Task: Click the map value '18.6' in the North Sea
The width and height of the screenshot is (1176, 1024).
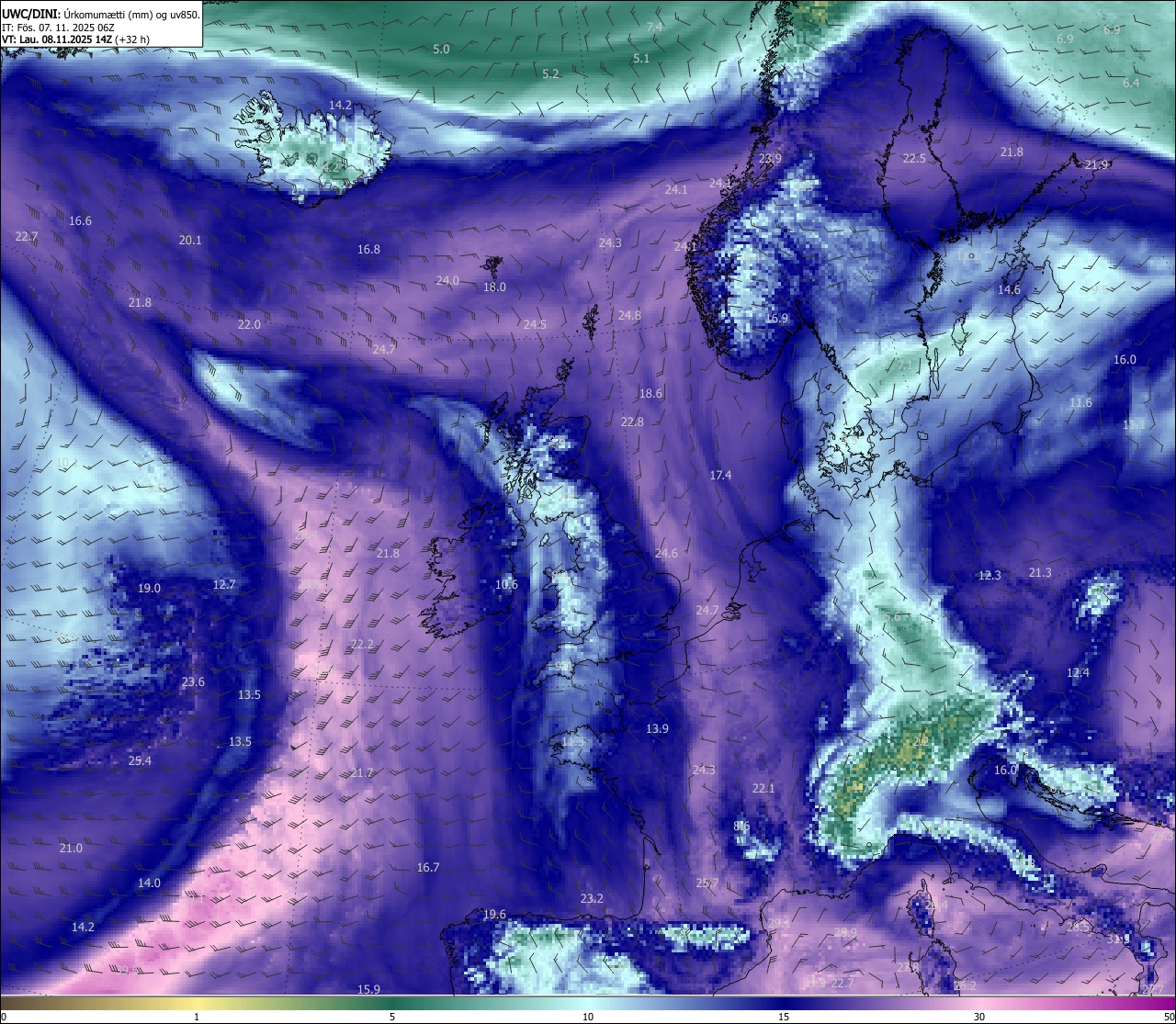Action: (x=650, y=394)
